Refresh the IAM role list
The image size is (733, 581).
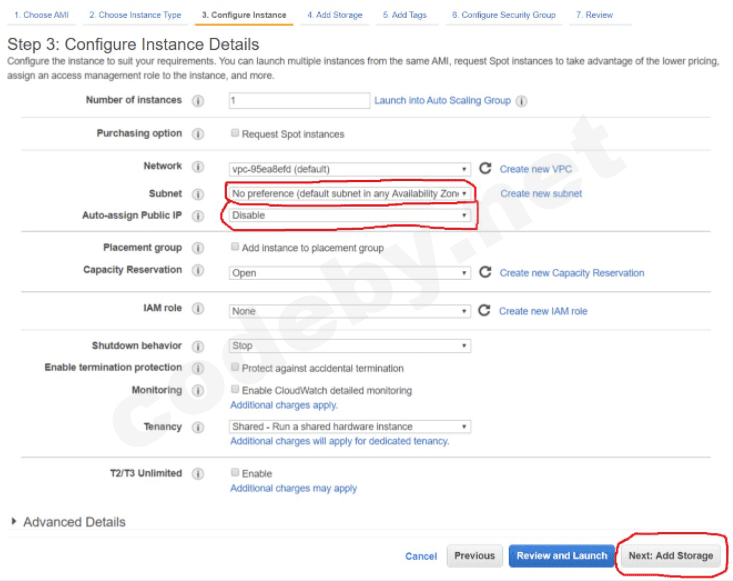486,311
